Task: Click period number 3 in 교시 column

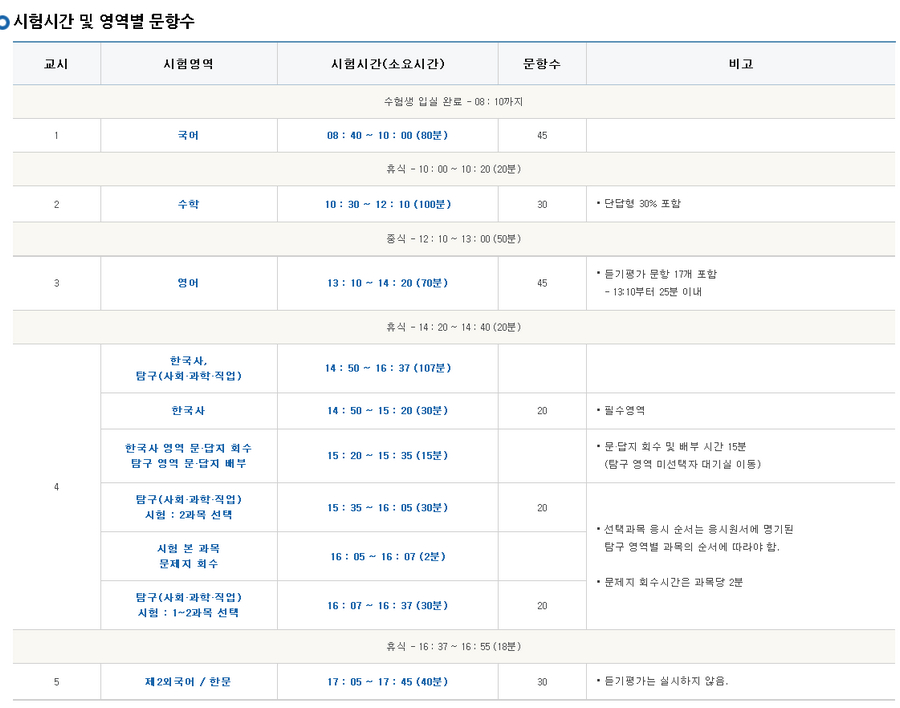Action: click(x=56, y=283)
